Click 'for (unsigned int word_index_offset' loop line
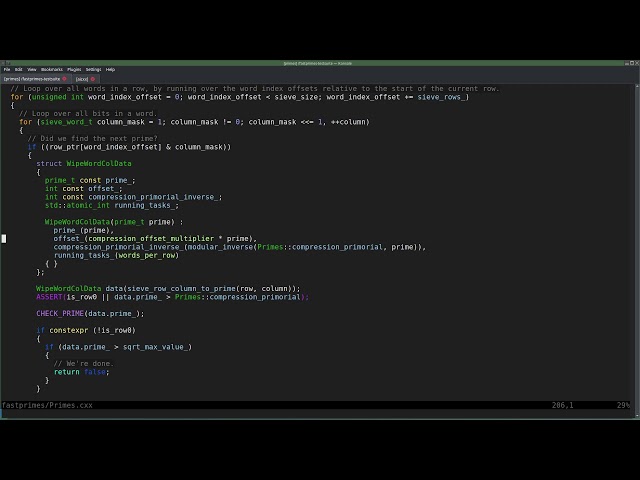Viewport: 640px width, 480px height. click(x=240, y=97)
